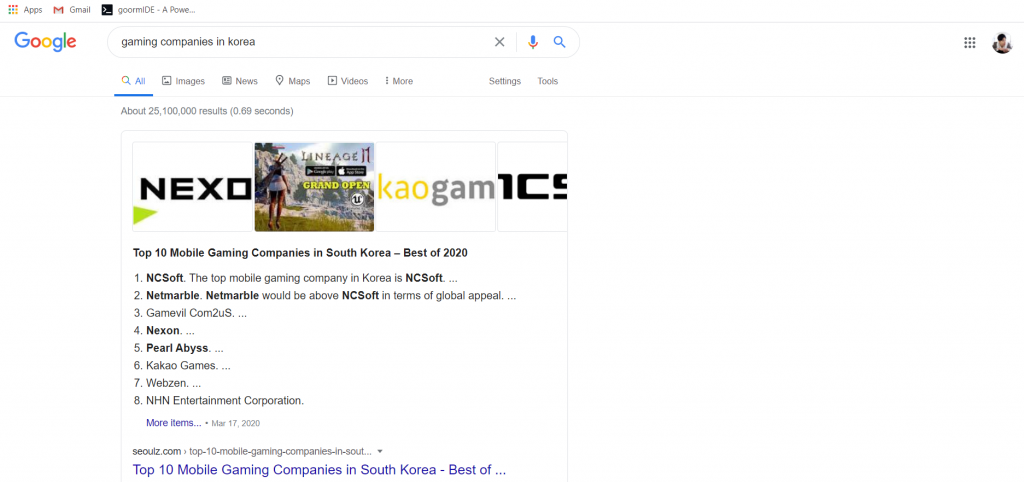This screenshot has height=482, width=1024.
Task: Click the seoulz.com breadcrumb URL
Action: tap(252, 451)
